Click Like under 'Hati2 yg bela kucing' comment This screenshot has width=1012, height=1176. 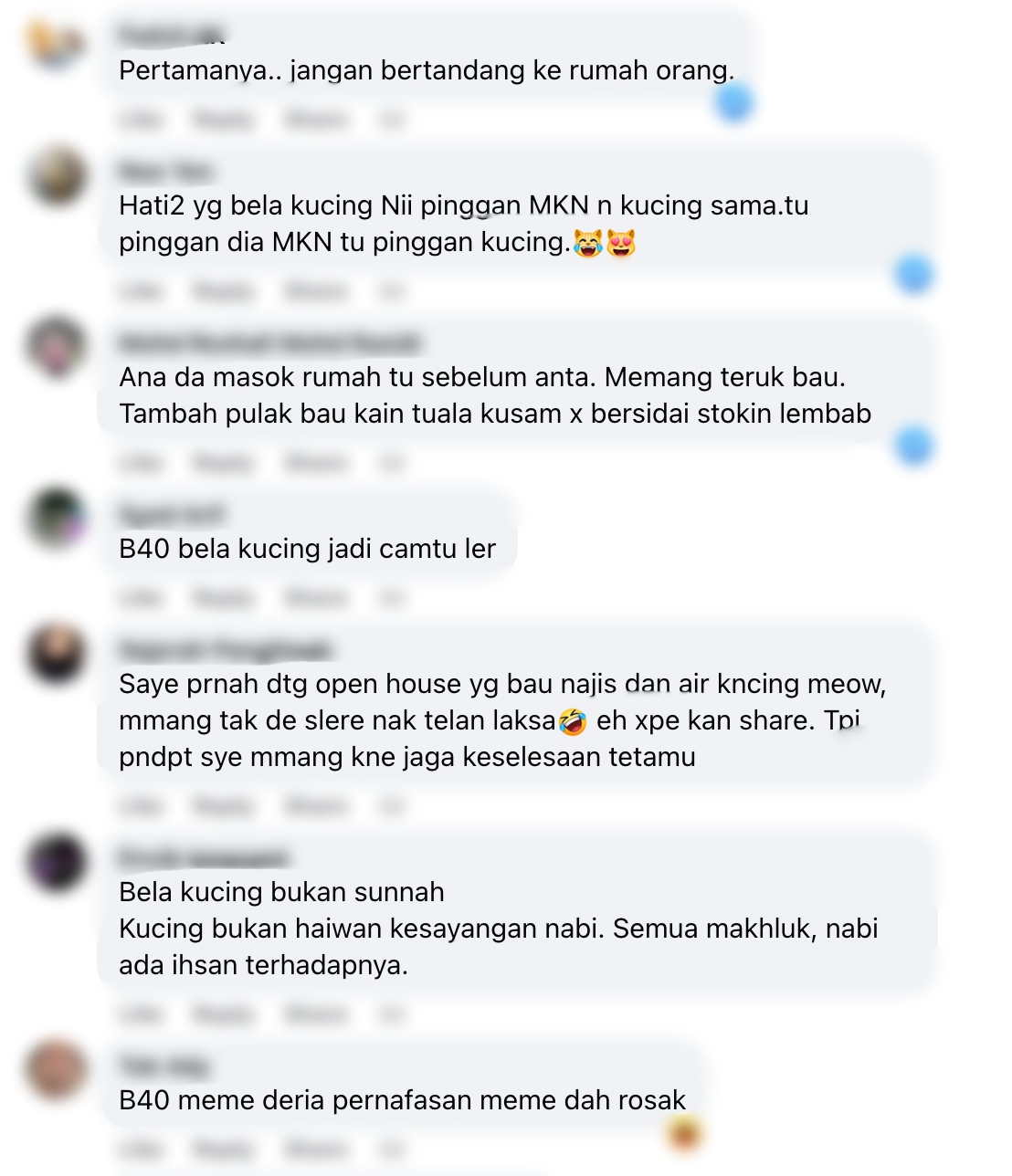[x=142, y=291]
